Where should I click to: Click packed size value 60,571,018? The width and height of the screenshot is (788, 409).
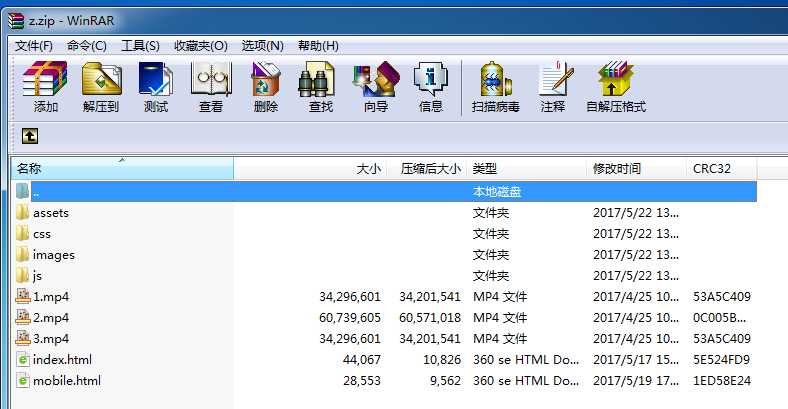tap(430, 318)
